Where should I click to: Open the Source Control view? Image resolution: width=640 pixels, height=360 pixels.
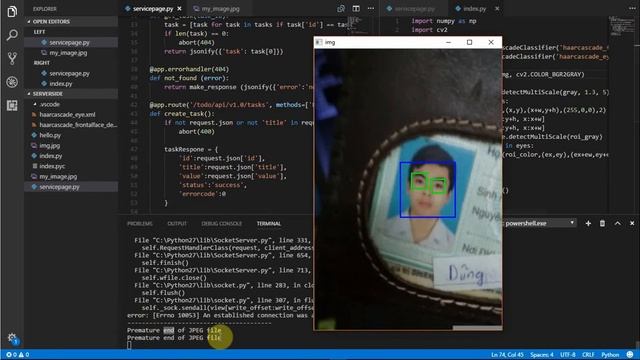click(x=12, y=58)
